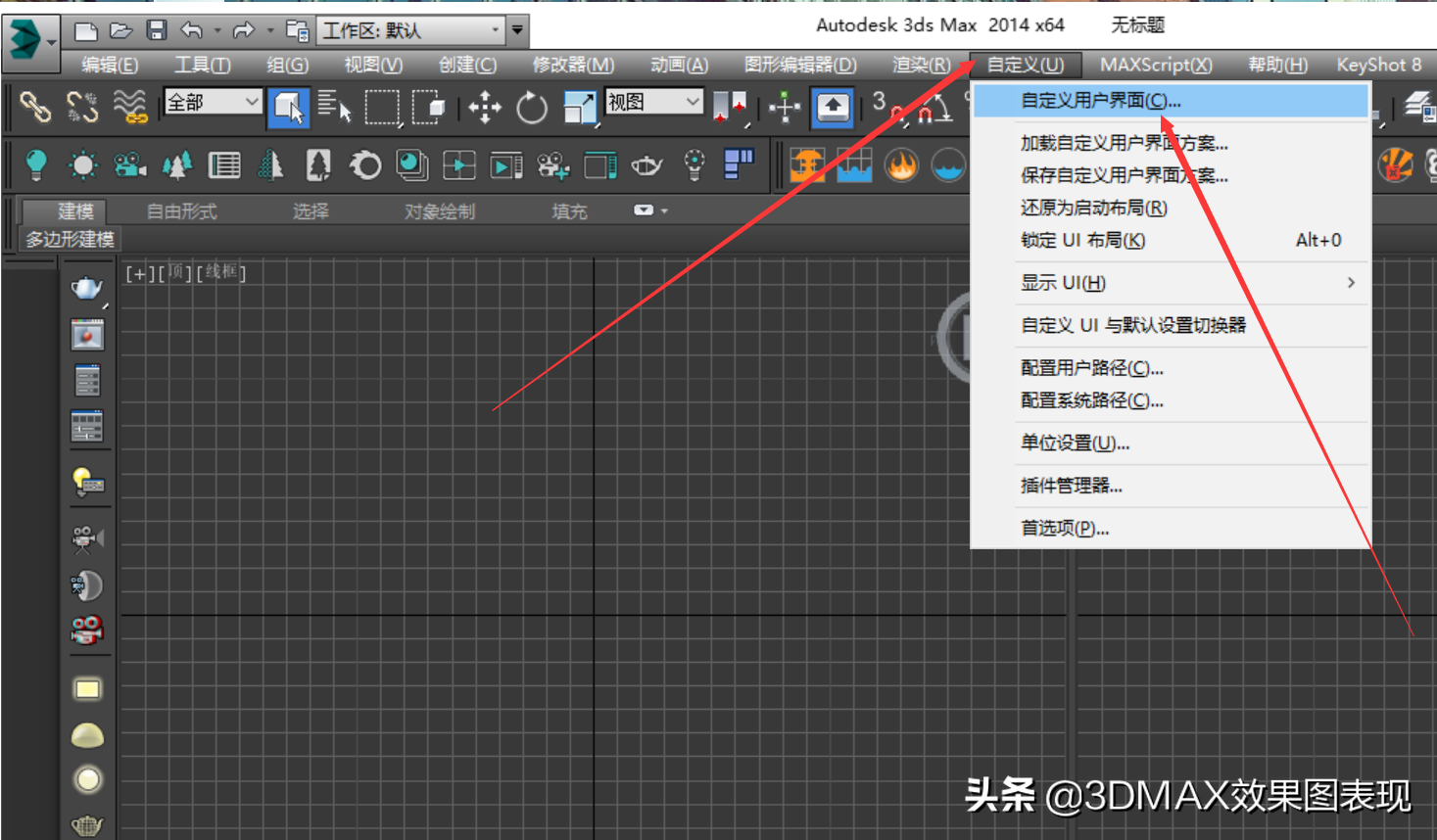This screenshot has height=840, width=1437.
Task: Select the teapot render icon on left sidebar
Action: (88, 287)
